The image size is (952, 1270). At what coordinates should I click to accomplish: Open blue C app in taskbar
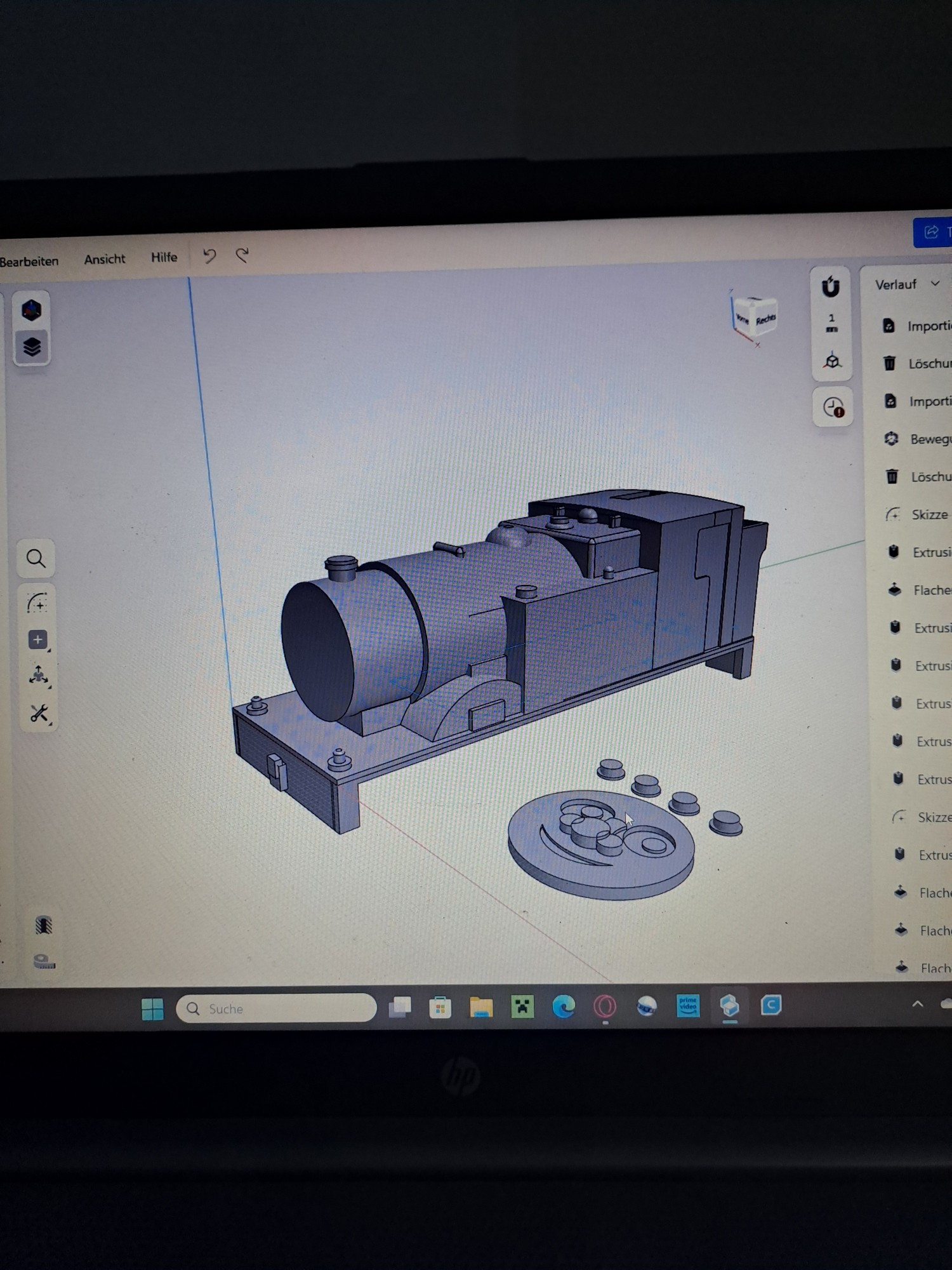[770, 1005]
